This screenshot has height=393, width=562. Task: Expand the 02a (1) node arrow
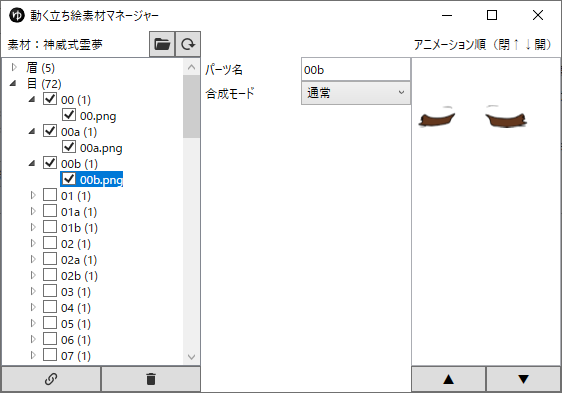[33, 259]
